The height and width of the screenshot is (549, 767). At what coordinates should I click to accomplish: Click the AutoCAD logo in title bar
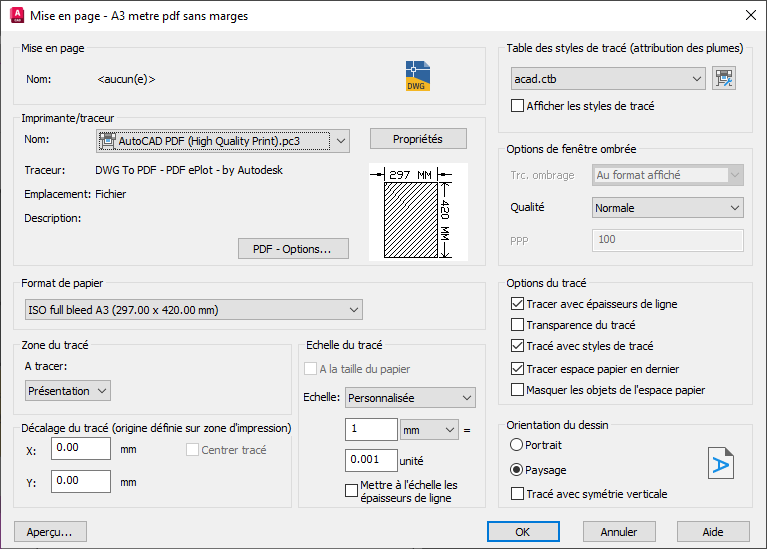click(x=15, y=15)
